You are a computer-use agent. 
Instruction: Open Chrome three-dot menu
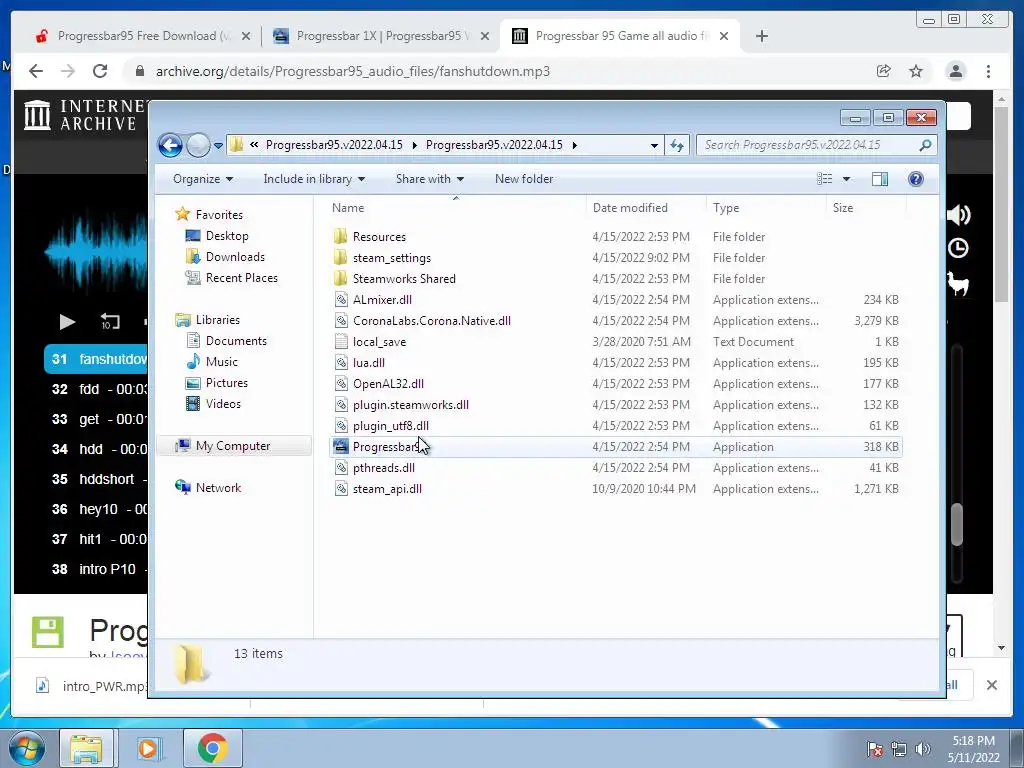coord(988,71)
